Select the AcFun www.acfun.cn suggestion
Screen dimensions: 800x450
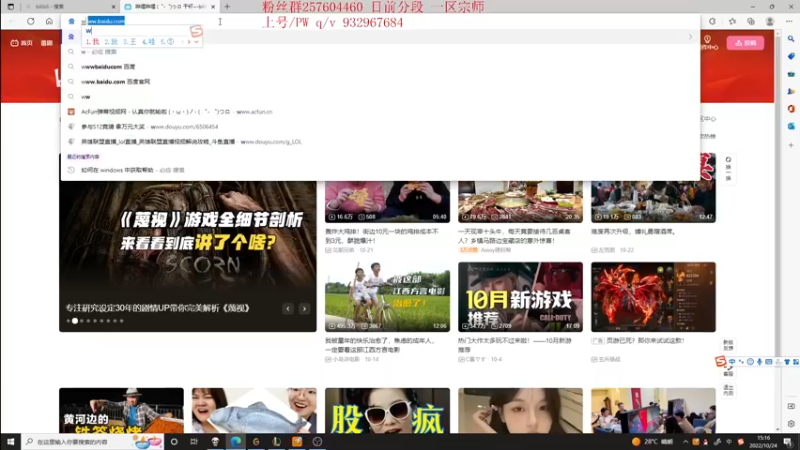pyautogui.click(x=177, y=112)
